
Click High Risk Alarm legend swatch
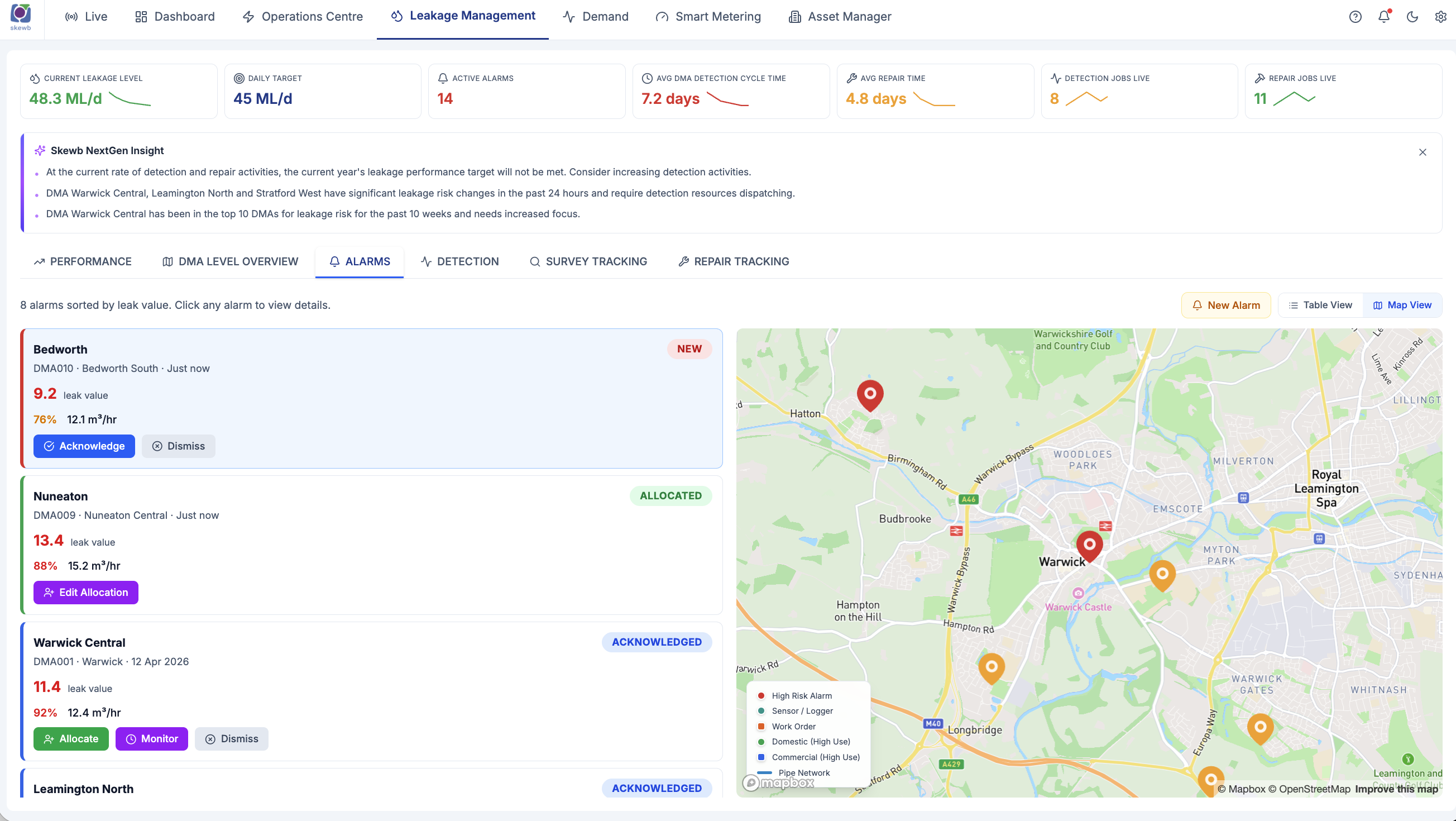pos(761,696)
